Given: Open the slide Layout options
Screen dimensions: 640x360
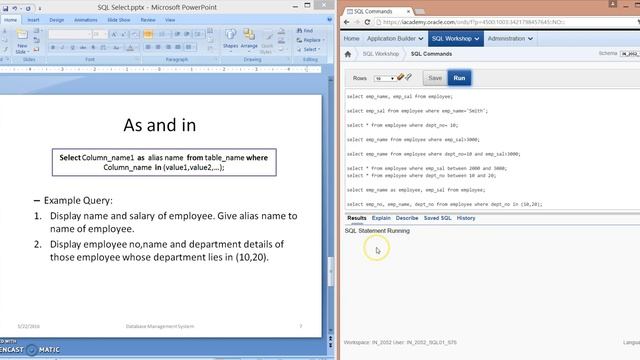Looking at the screenshot, I should (x=37, y=31).
